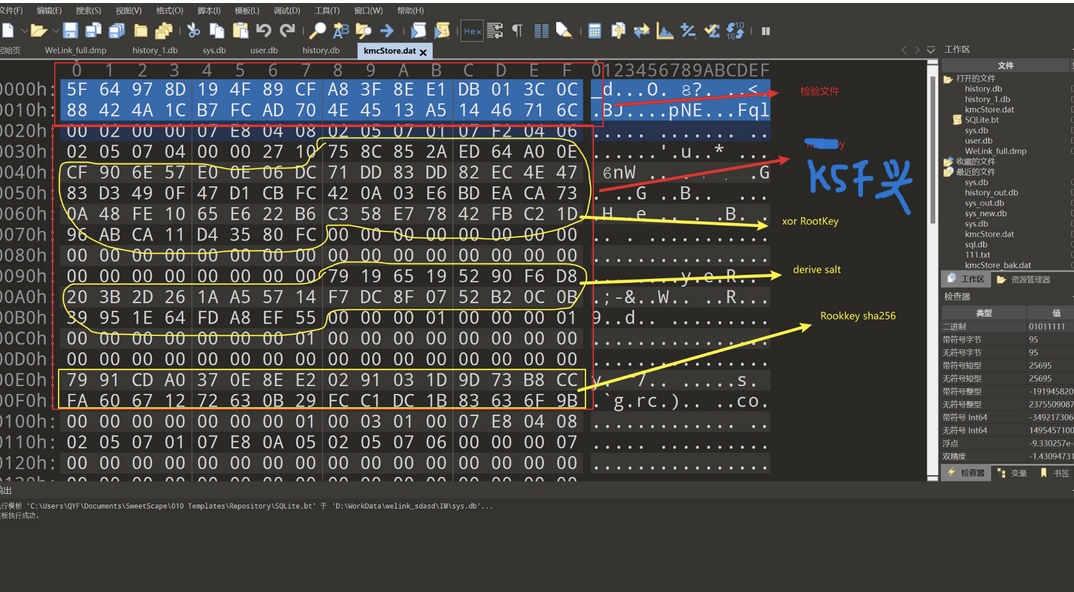Go to previous tab with left arrow
The image size is (1074, 592).
[903, 50]
